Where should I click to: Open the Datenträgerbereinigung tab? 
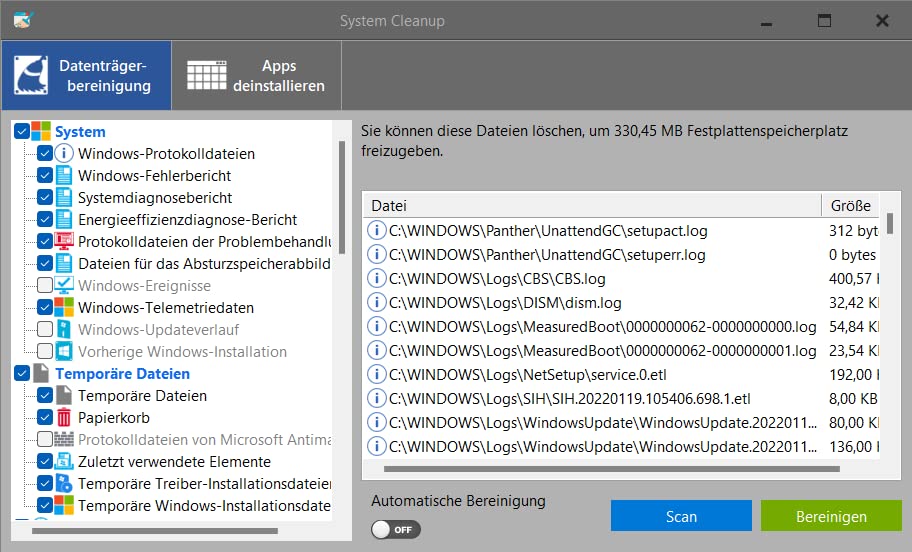pyautogui.click(x=86, y=76)
